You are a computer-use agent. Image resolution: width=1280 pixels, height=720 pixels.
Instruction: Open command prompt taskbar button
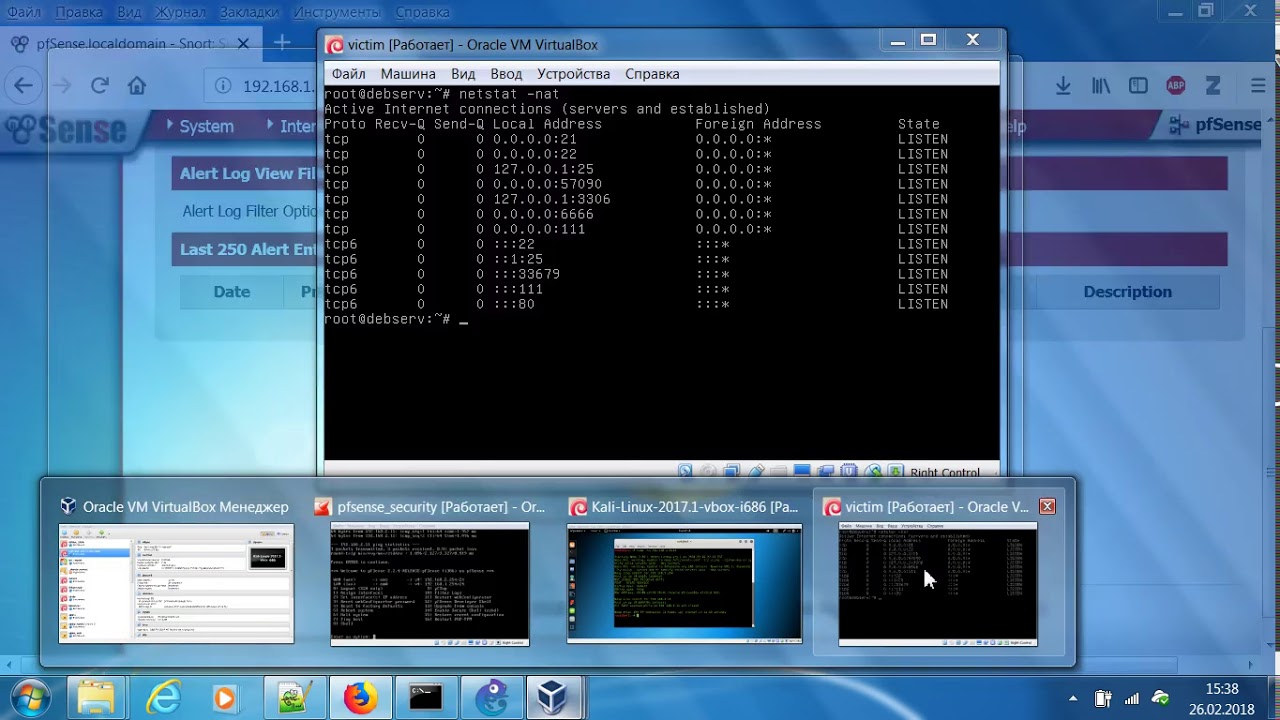pyautogui.click(x=426, y=697)
